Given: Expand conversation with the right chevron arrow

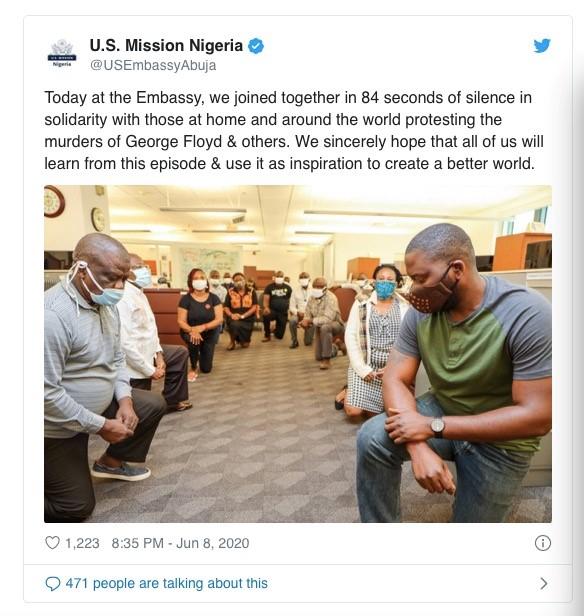Looking at the screenshot, I should [544, 583].
